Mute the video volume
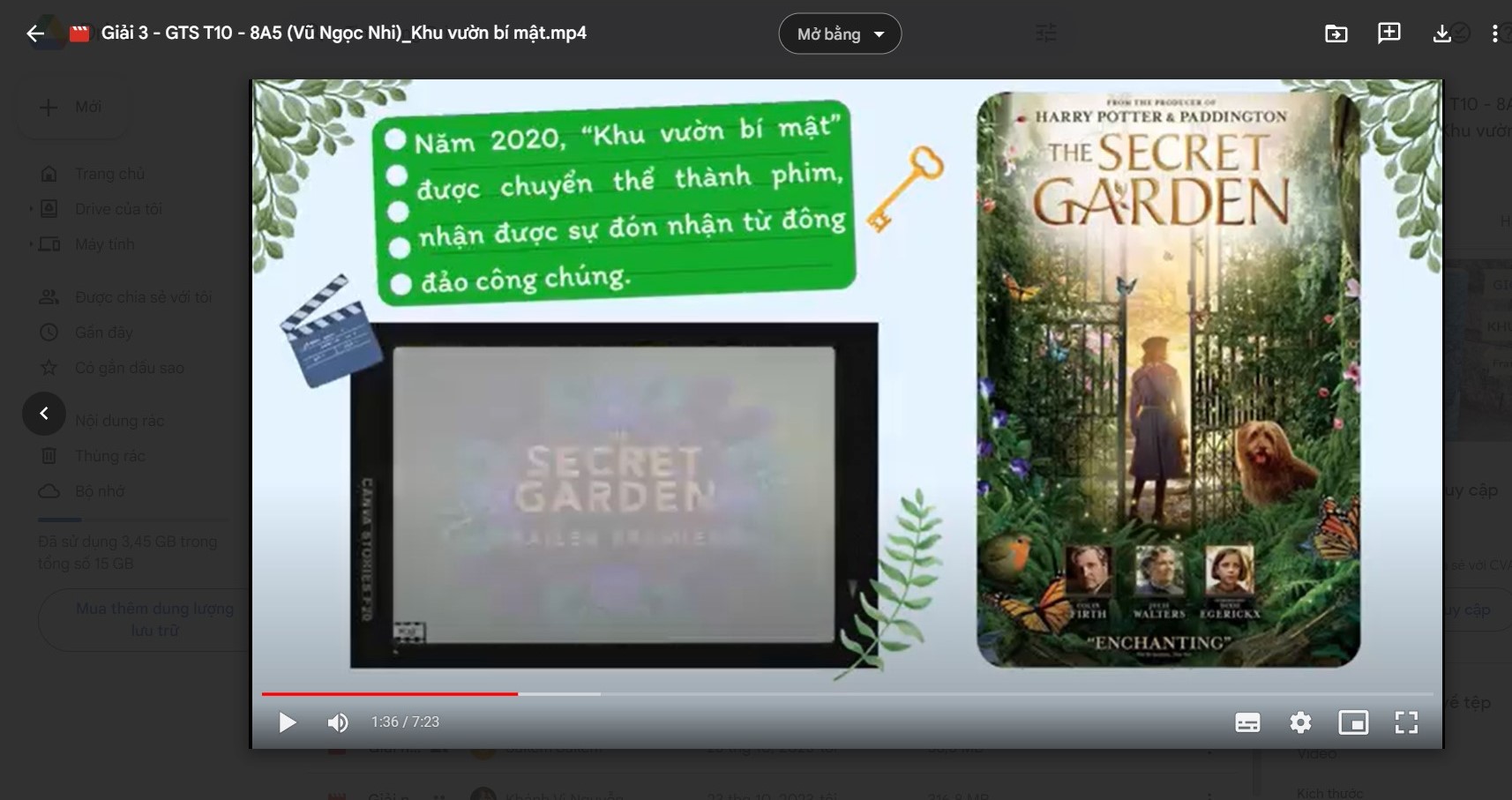Image resolution: width=1512 pixels, height=800 pixels. (338, 722)
